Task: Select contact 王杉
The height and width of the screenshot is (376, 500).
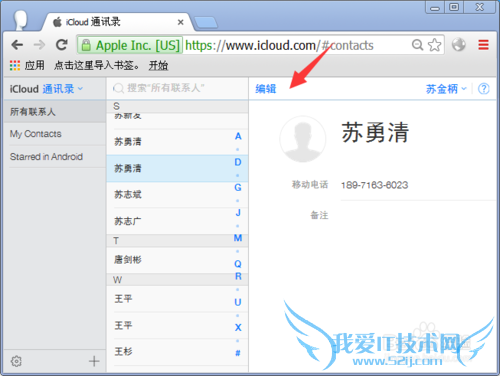Action: tap(177, 352)
